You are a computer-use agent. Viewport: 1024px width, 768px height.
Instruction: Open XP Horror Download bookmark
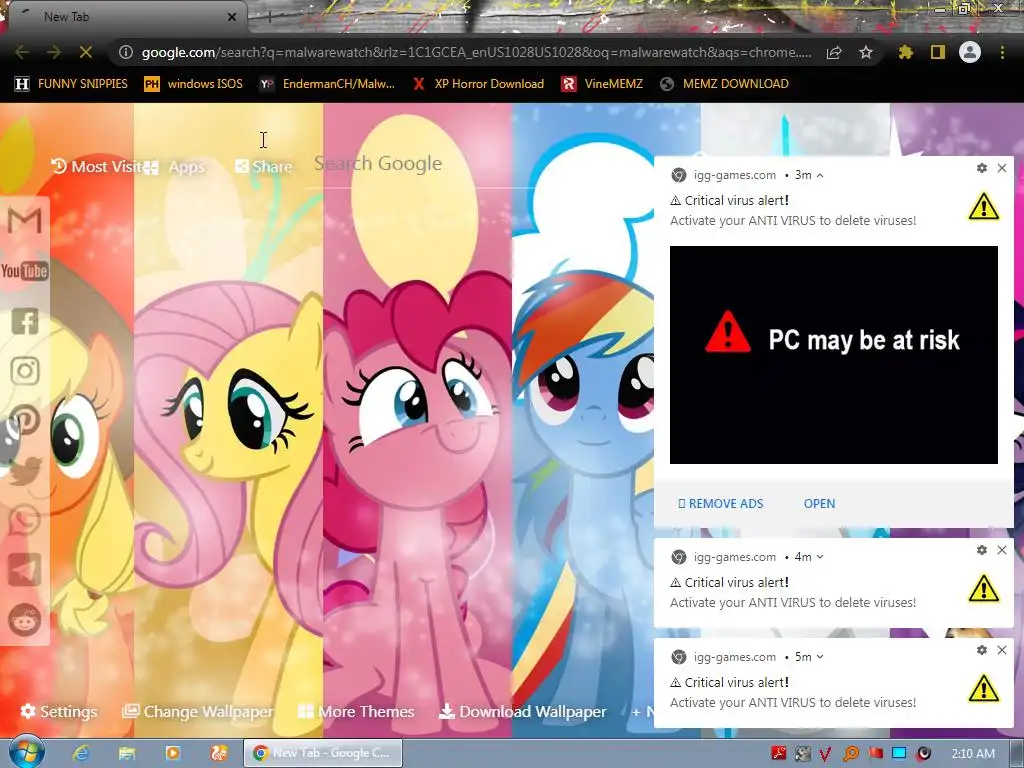(x=479, y=84)
